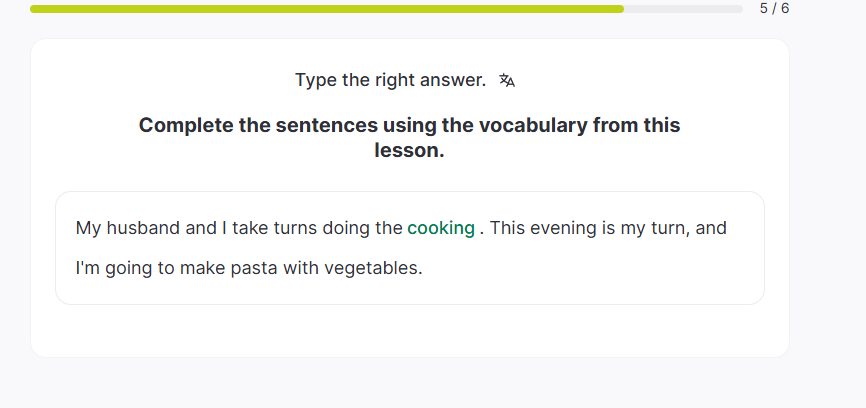Click the word "vegetables." in the sentence
This screenshot has width=866, height=408.
pos(373,268)
